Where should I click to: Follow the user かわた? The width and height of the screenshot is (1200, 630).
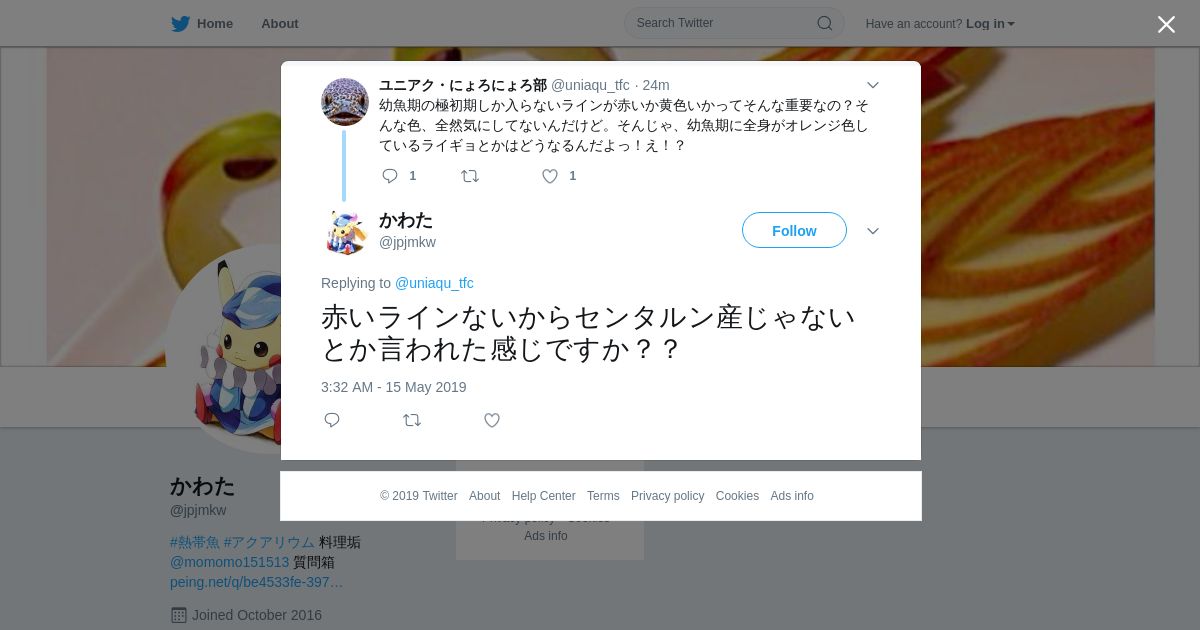pyautogui.click(x=794, y=230)
